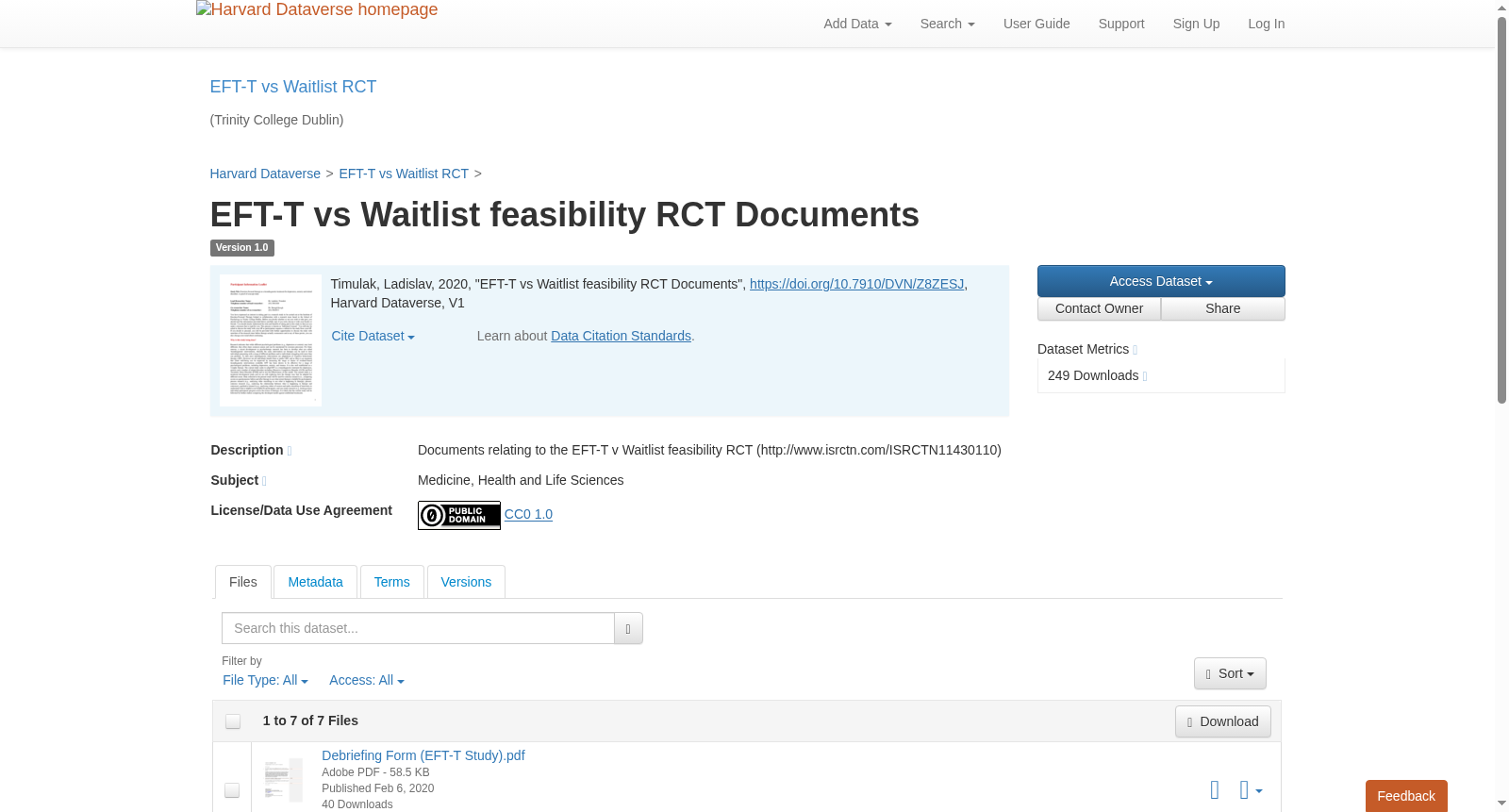Open User Guide from navbar
This screenshot has height=812, width=1509.
point(1036,24)
